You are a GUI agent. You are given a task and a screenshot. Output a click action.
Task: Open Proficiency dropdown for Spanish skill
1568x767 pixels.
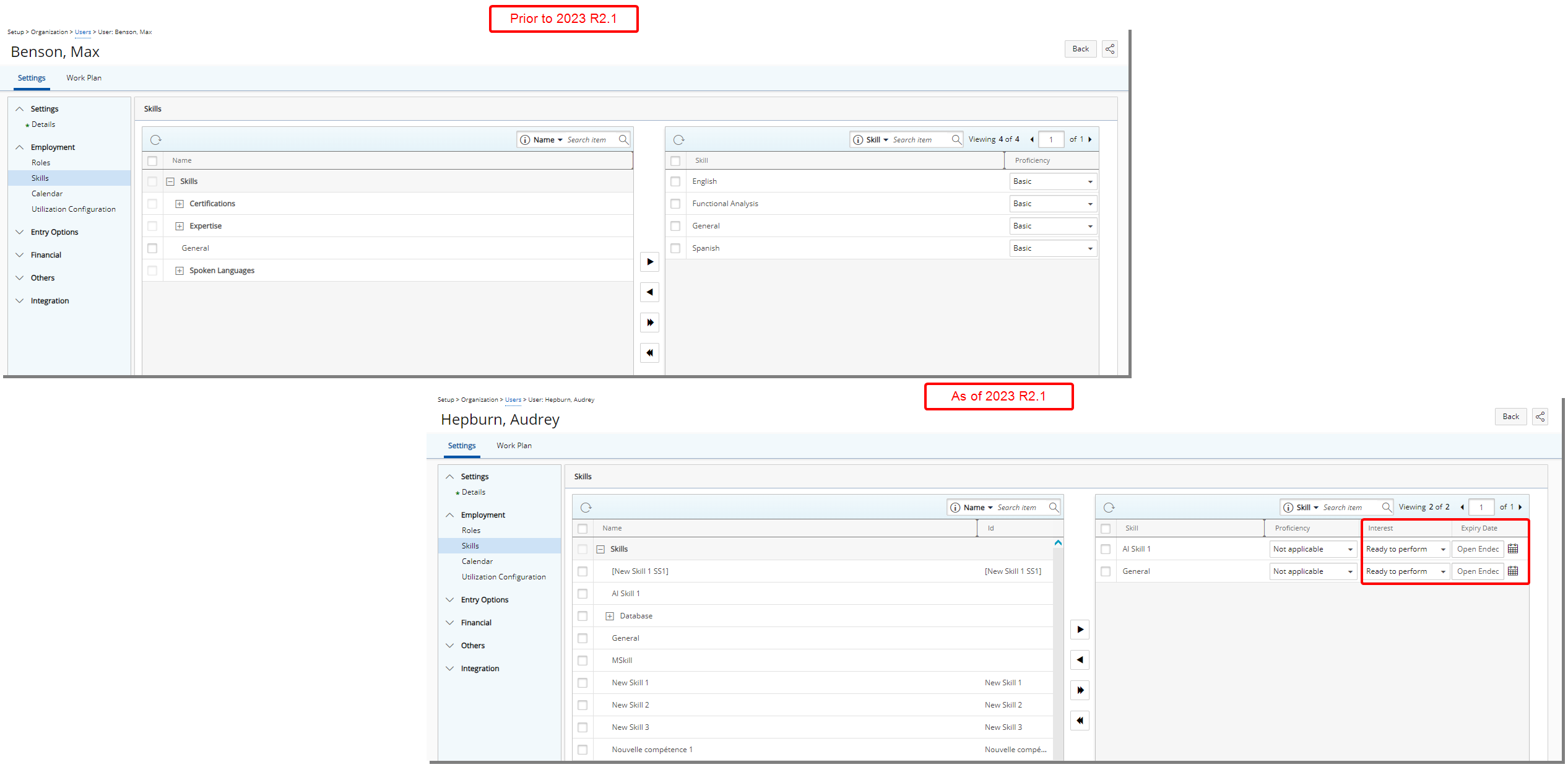pyautogui.click(x=1053, y=248)
